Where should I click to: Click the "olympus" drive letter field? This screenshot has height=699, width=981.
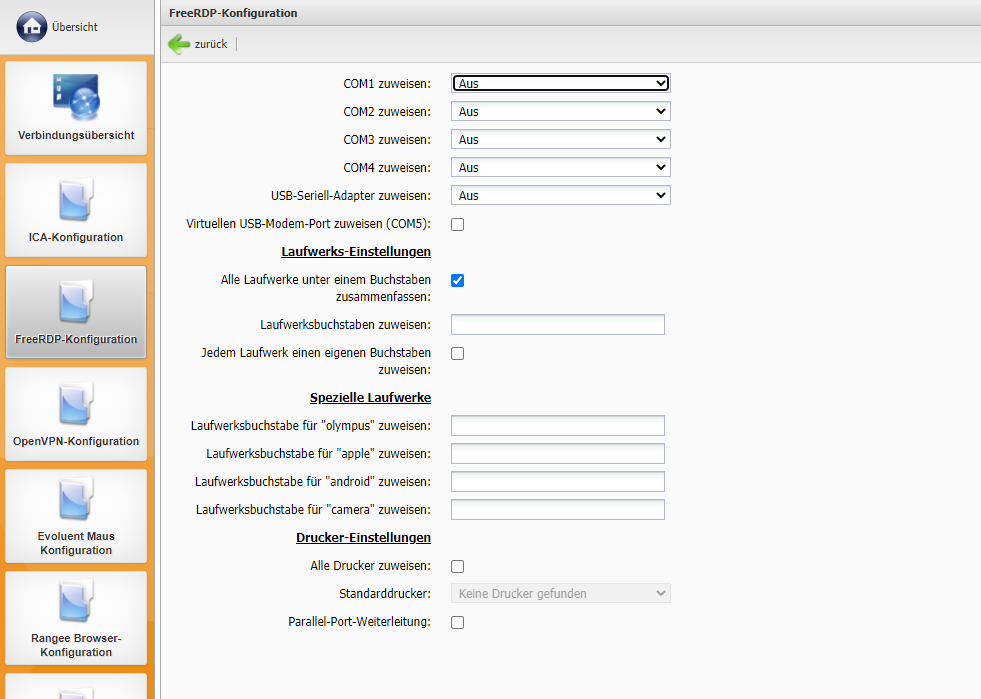tap(557, 426)
